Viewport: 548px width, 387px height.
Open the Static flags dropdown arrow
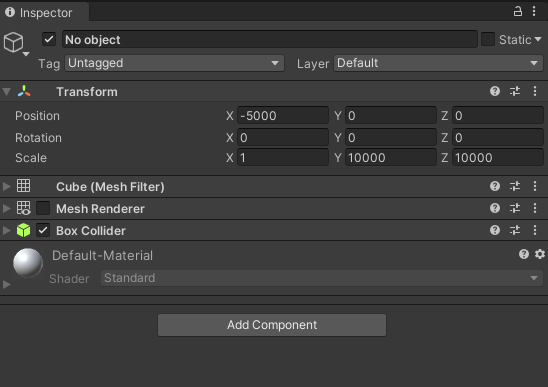click(538, 39)
